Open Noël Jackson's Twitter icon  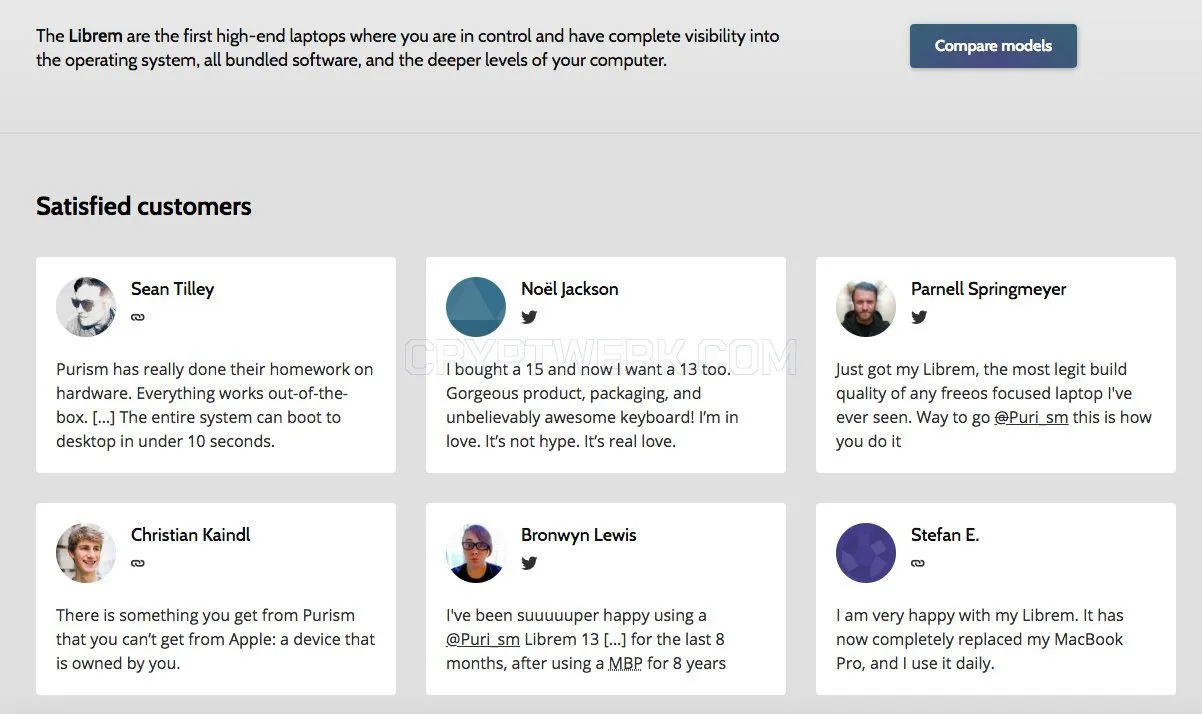tap(529, 317)
